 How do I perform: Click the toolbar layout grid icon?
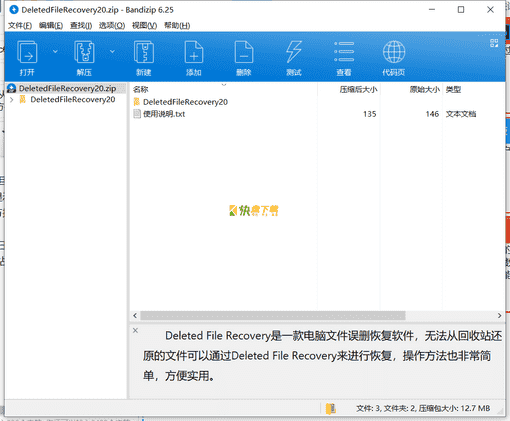click(494, 43)
